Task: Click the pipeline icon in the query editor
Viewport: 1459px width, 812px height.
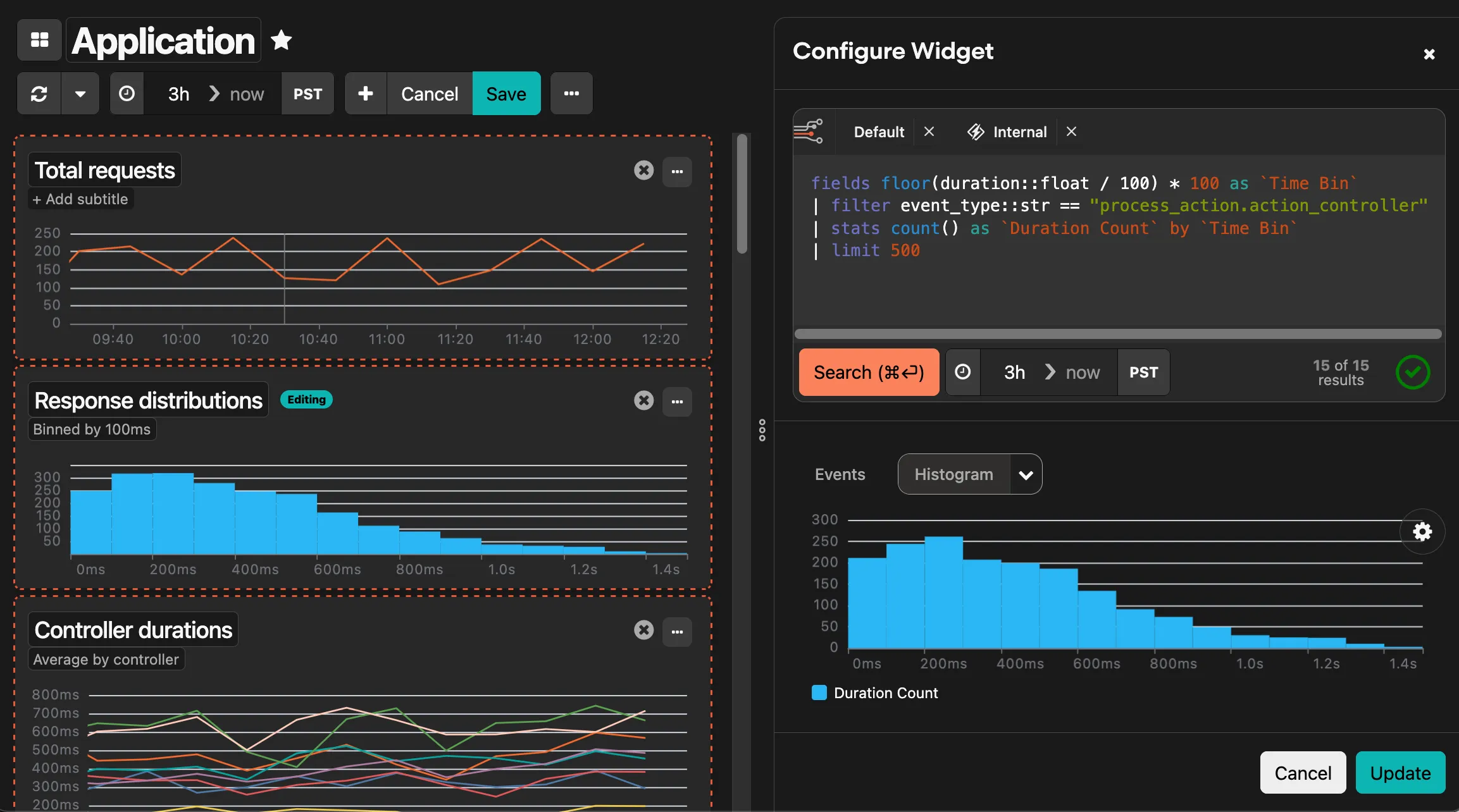Action: coord(810,131)
